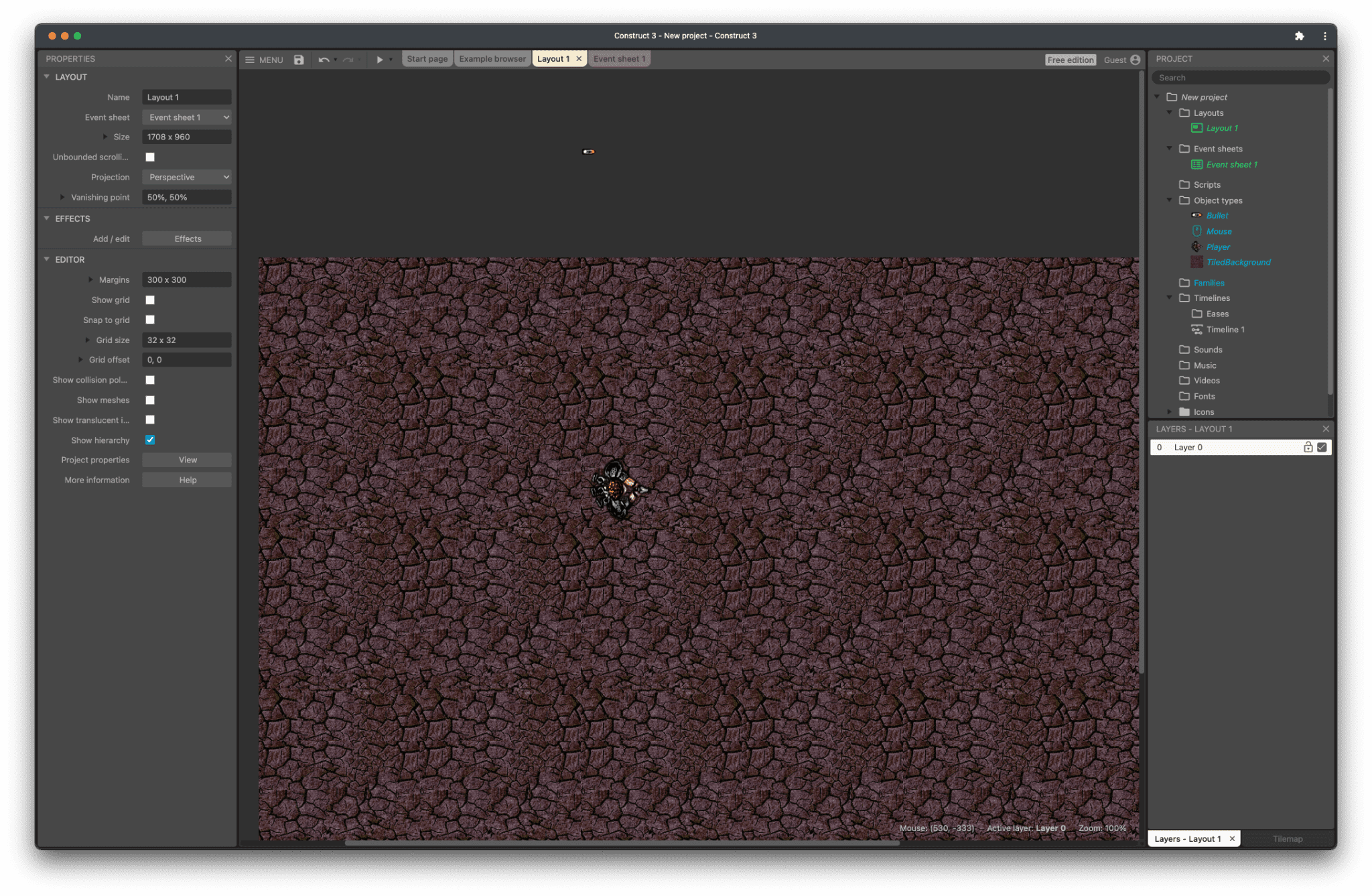Screen dimensions: 1372x896
Task: Open the Projection dropdown menu
Action: pos(186,177)
